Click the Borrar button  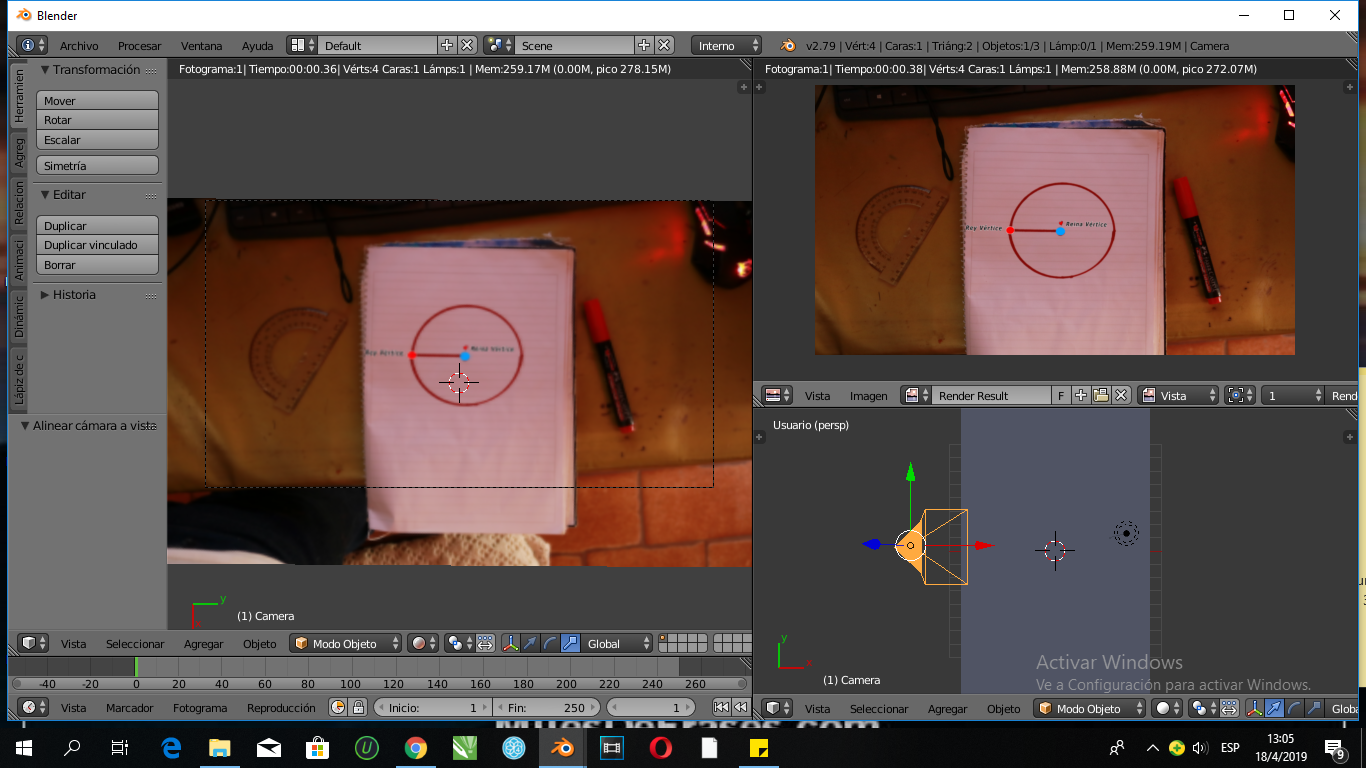click(x=98, y=265)
